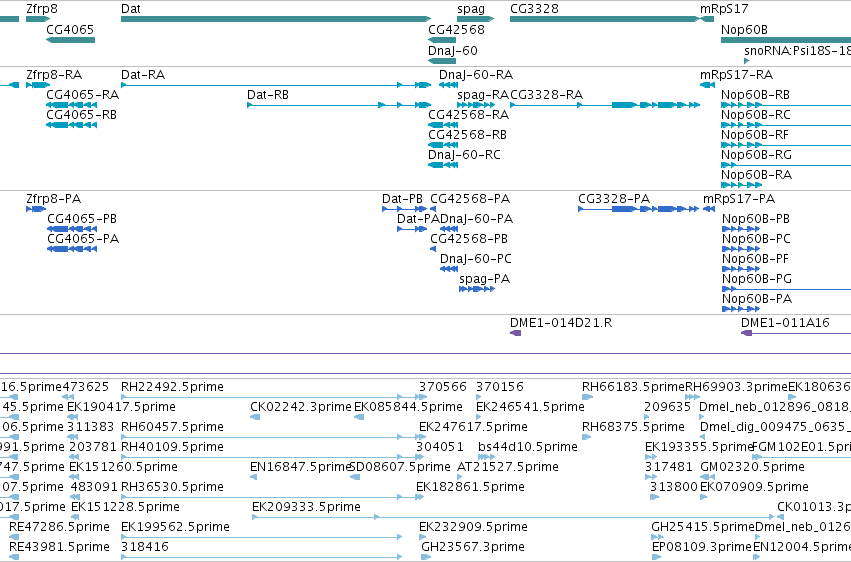Click the Nop60B-RA transcript

tap(741, 185)
